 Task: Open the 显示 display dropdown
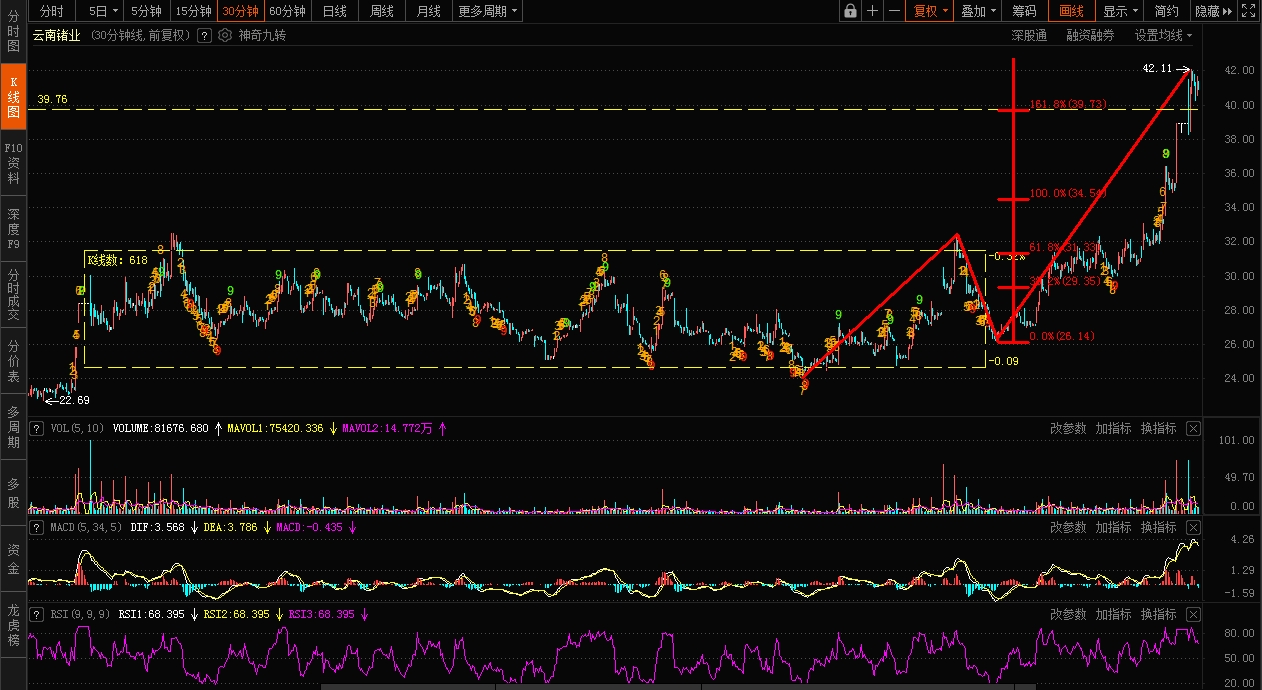[x=1119, y=11]
